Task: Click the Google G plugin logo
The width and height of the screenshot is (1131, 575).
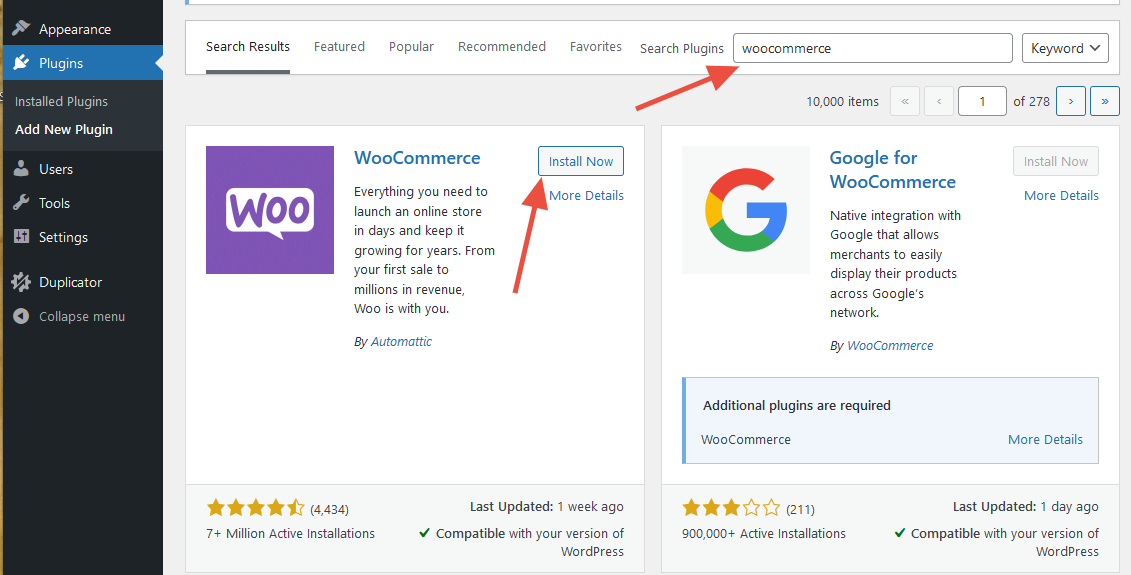Action: pos(745,210)
